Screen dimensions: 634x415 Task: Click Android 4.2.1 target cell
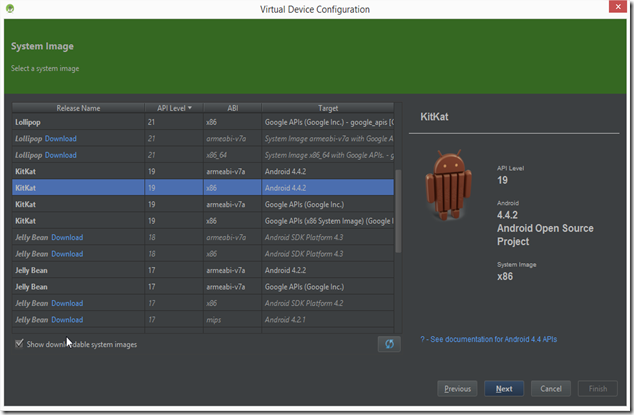(x=328, y=320)
